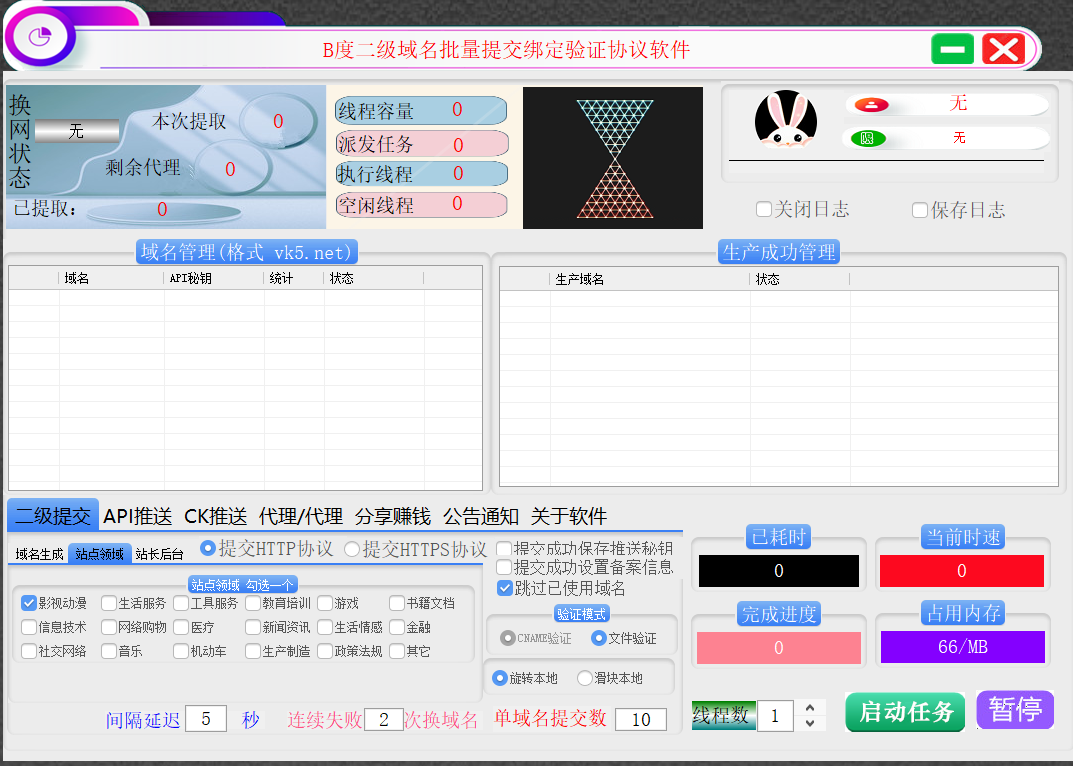Minimize window with green button

pyautogui.click(x=952, y=49)
